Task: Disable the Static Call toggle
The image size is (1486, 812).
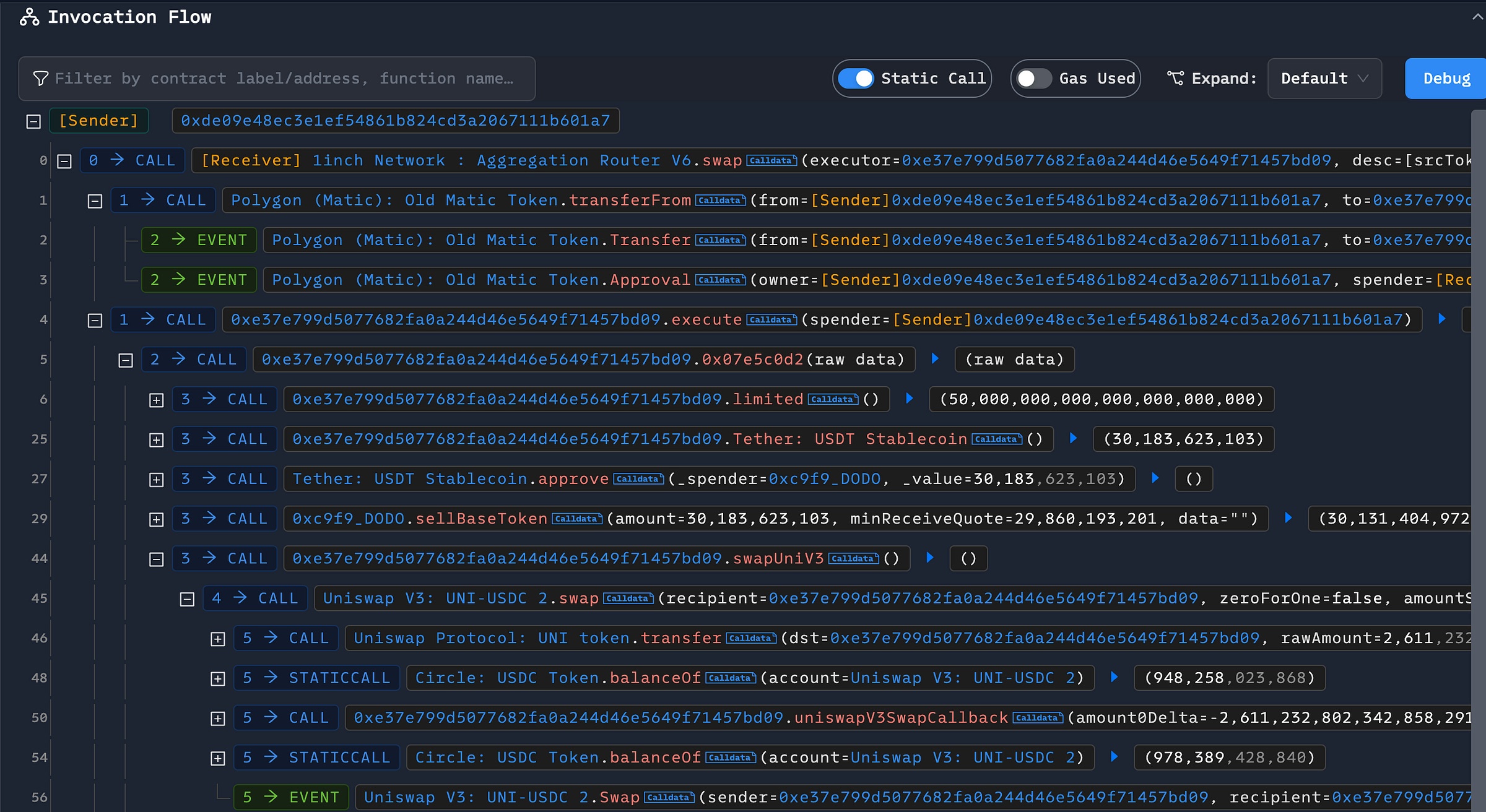Action: coord(856,78)
